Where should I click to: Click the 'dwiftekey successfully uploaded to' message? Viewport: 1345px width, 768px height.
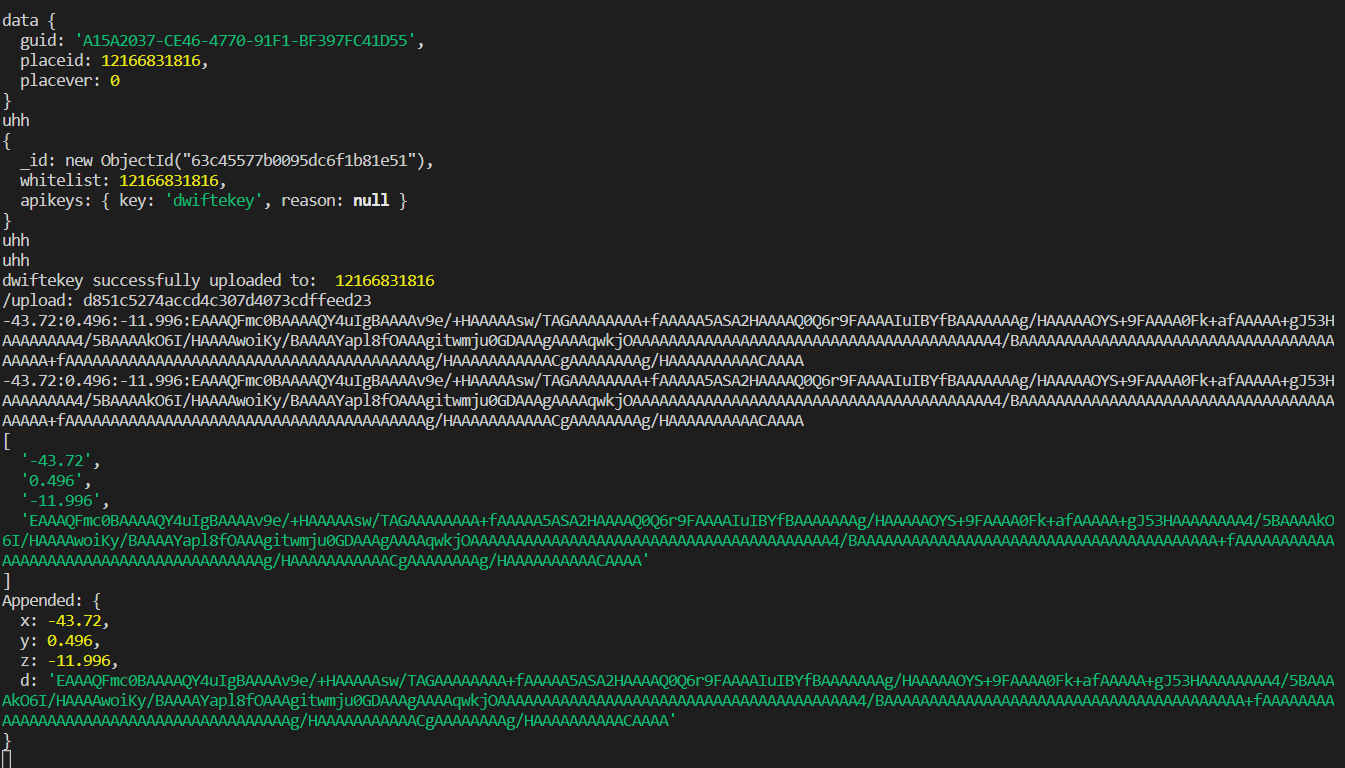click(x=150, y=280)
